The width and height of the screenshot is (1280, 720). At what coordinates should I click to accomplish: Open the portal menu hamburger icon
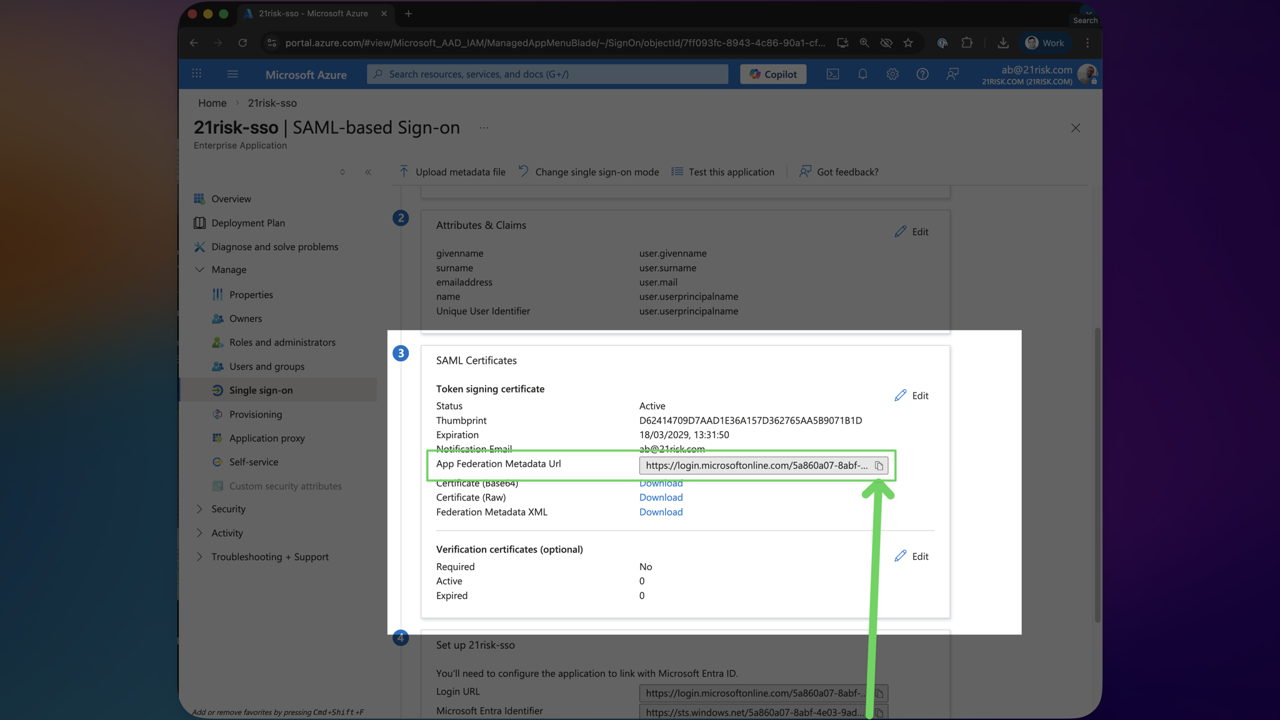point(232,73)
